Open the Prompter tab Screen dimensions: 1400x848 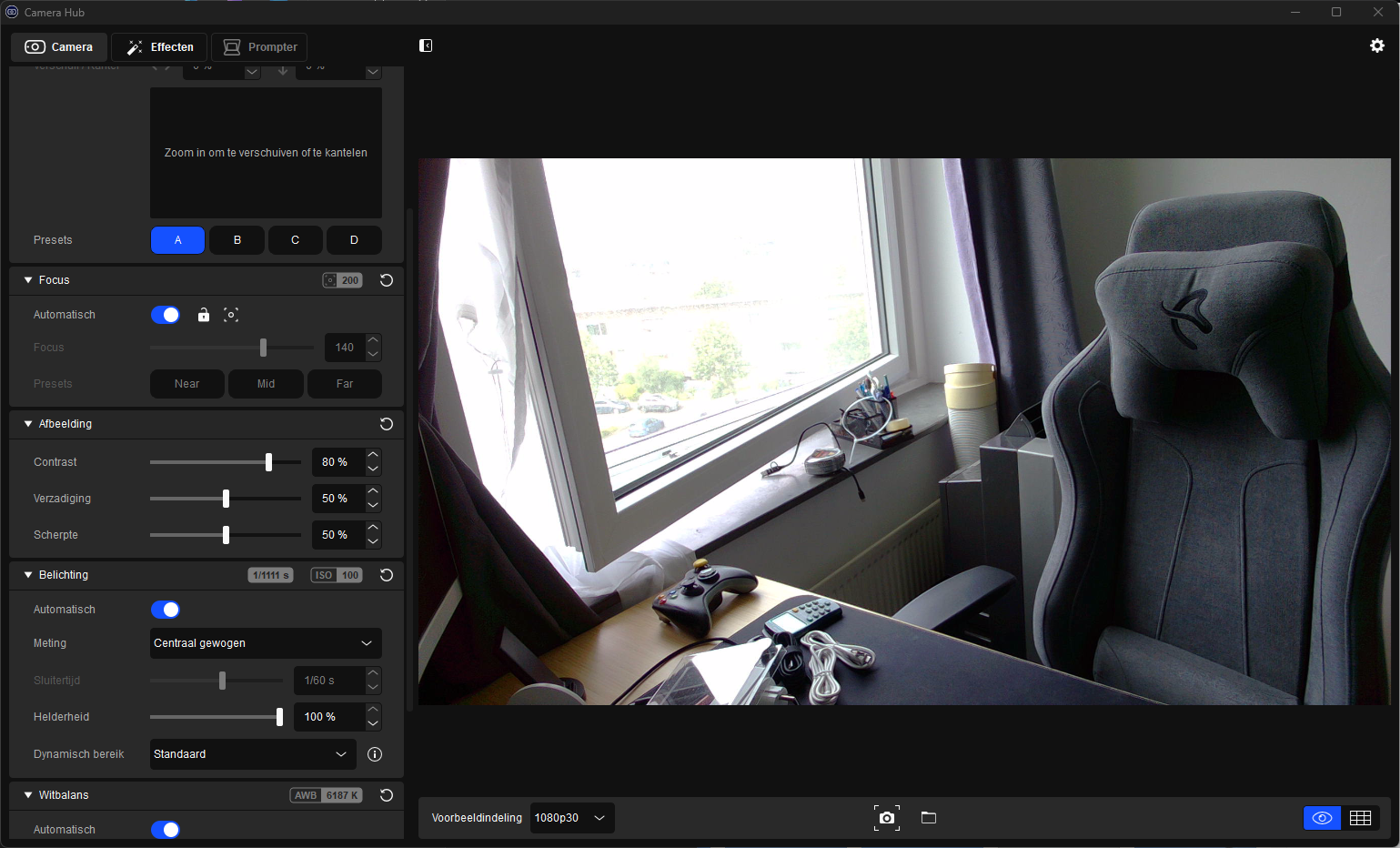point(259,47)
